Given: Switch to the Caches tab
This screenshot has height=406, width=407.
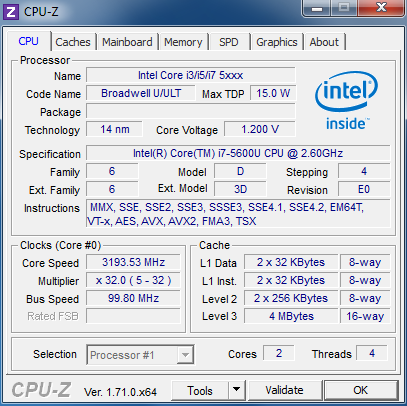Looking at the screenshot, I should [73, 42].
